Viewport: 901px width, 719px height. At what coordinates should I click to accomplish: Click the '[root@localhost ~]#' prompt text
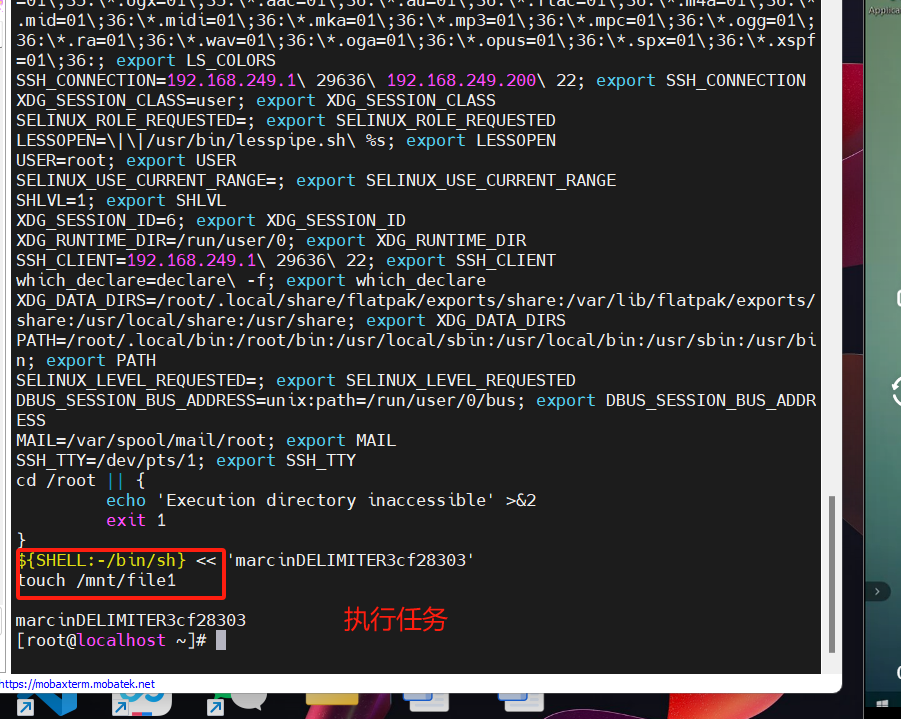tap(111, 640)
